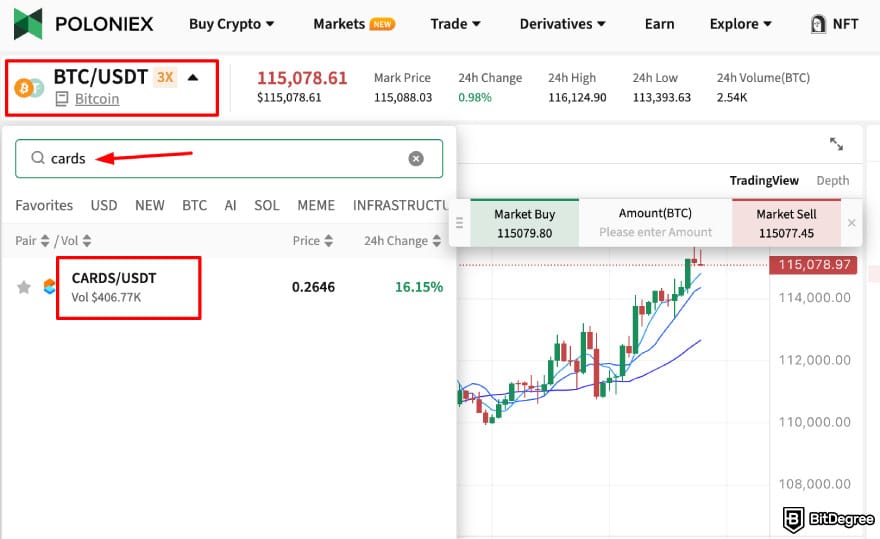Screen dimensions: 880x539
Task: Click the quick trade panel drag handle
Action: point(460,223)
